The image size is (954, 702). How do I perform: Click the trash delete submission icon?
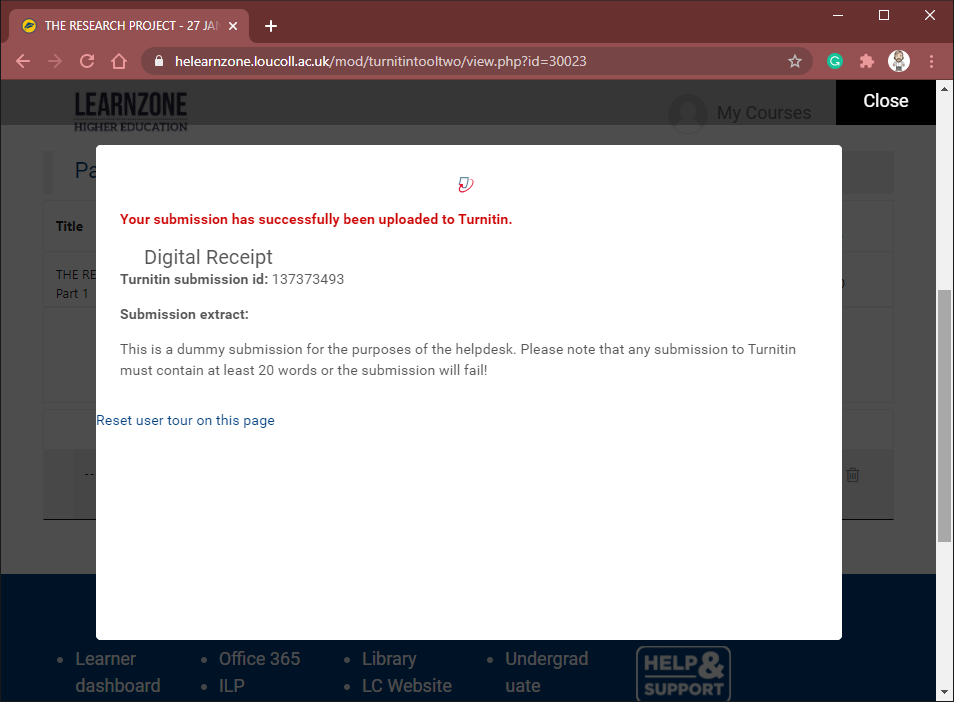click(852, 474)
